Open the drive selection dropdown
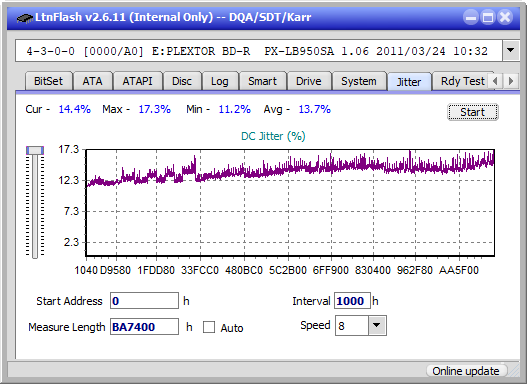Image resolution: width=527 pixels, height=384 pixels. (x=511, y=51)
